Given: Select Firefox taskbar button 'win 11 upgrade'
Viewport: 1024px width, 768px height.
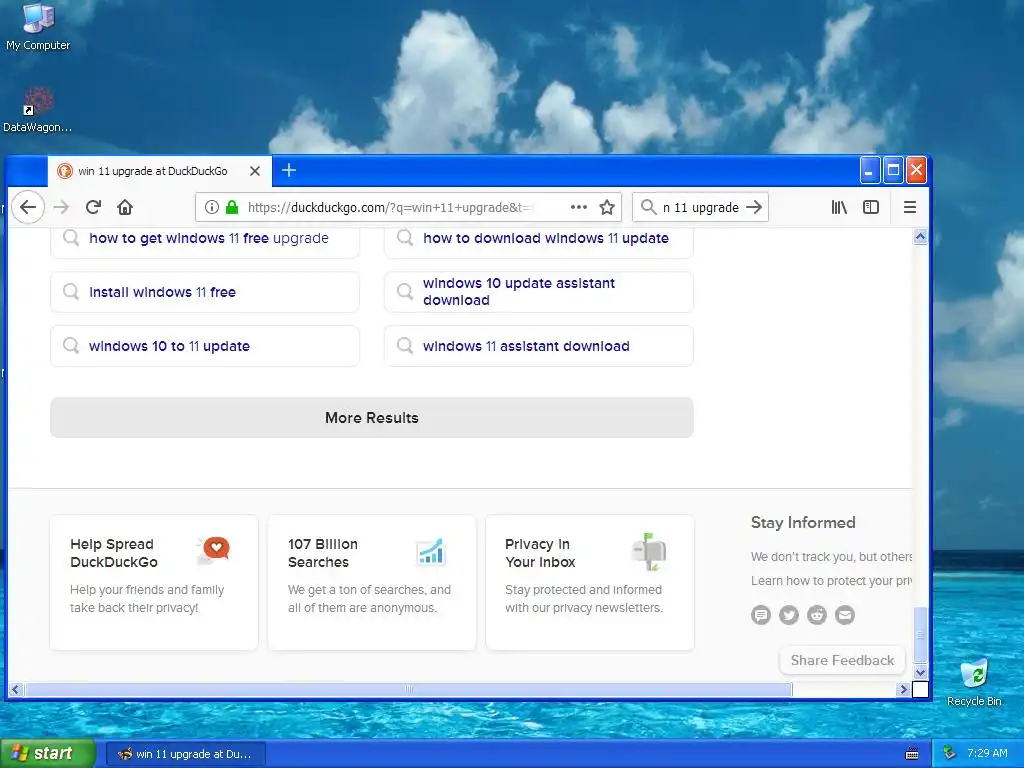Looking at the screenshot, I should (185, 754).
